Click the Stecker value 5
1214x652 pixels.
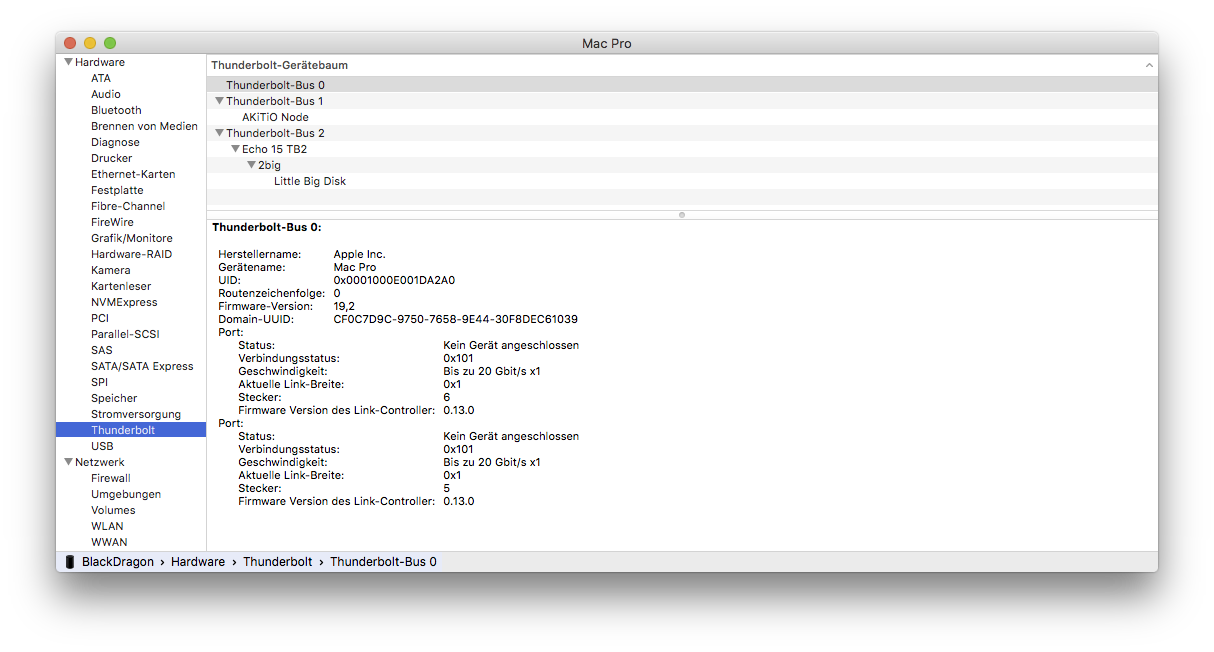[447, 488]
